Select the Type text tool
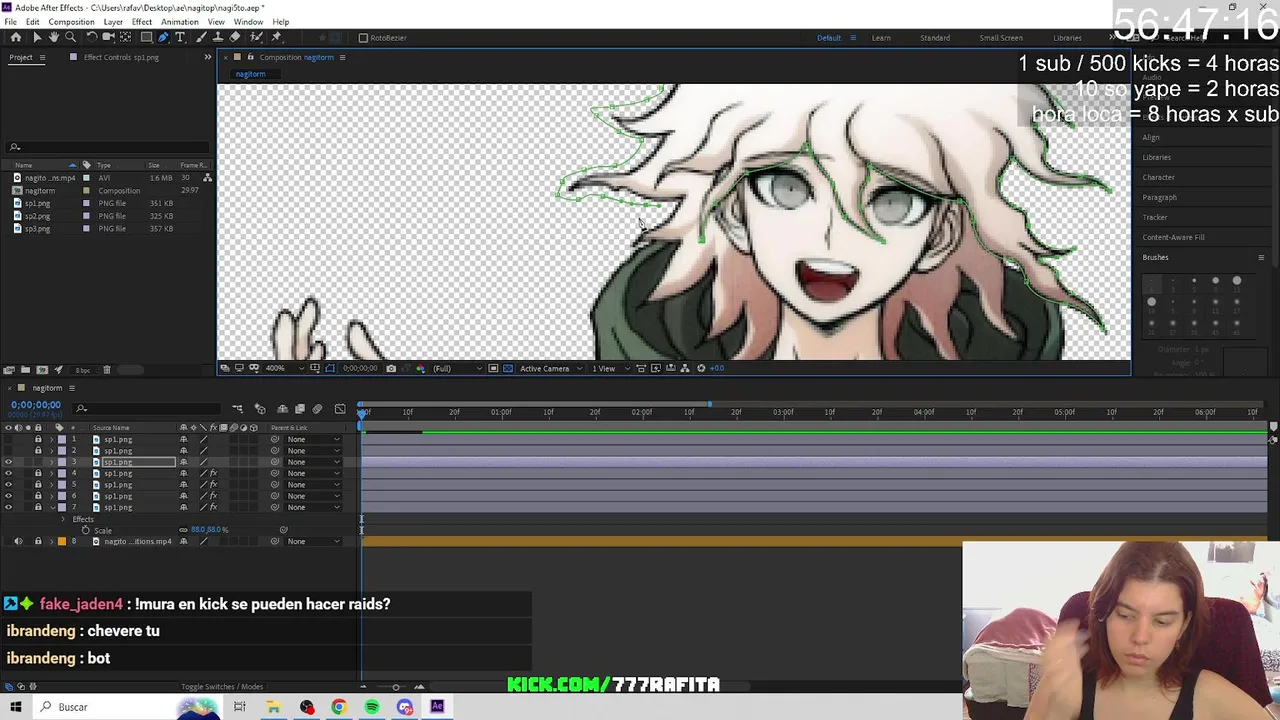The width and height of the screenshot is (1280, 720). tap(180, 37)
